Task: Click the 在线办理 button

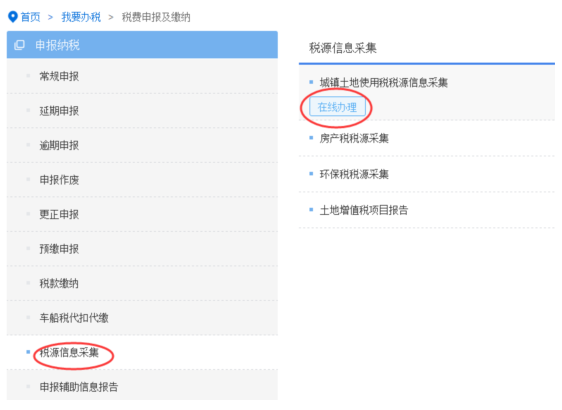Action: pyautogui.click(x=337, y=107)
